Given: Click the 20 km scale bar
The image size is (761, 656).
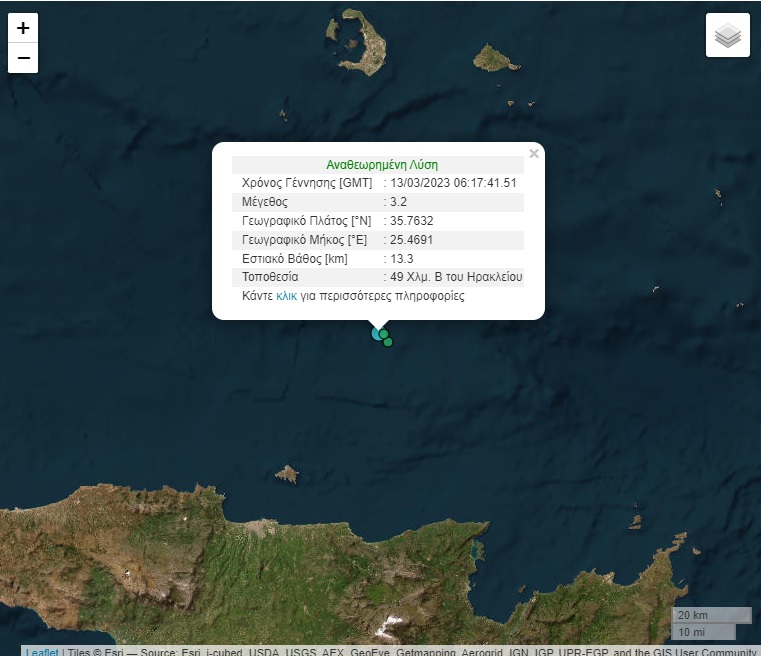Looking at the screenshot, I should [711, 615].
